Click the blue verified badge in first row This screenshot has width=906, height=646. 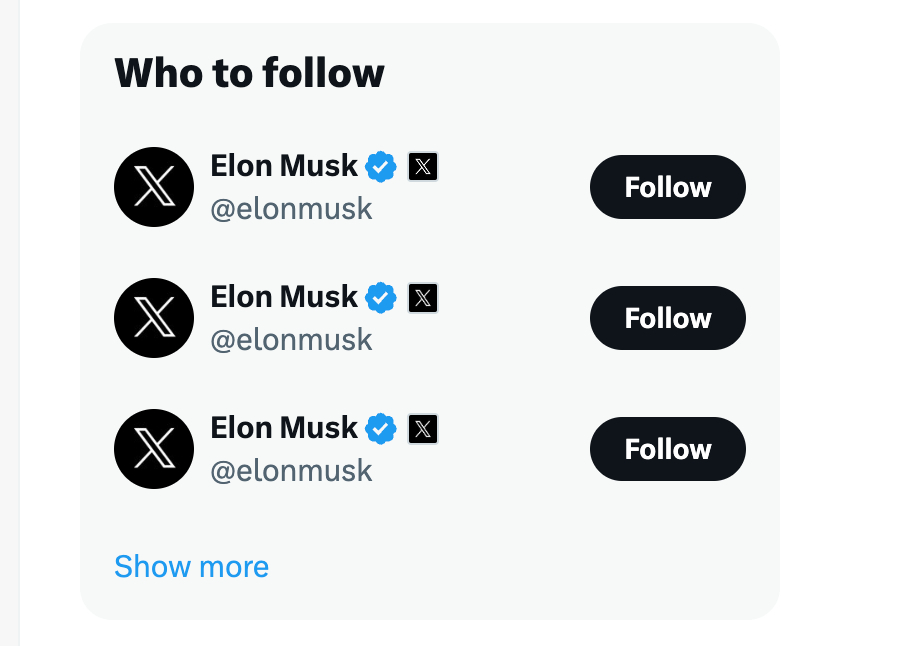coord(381,166)
